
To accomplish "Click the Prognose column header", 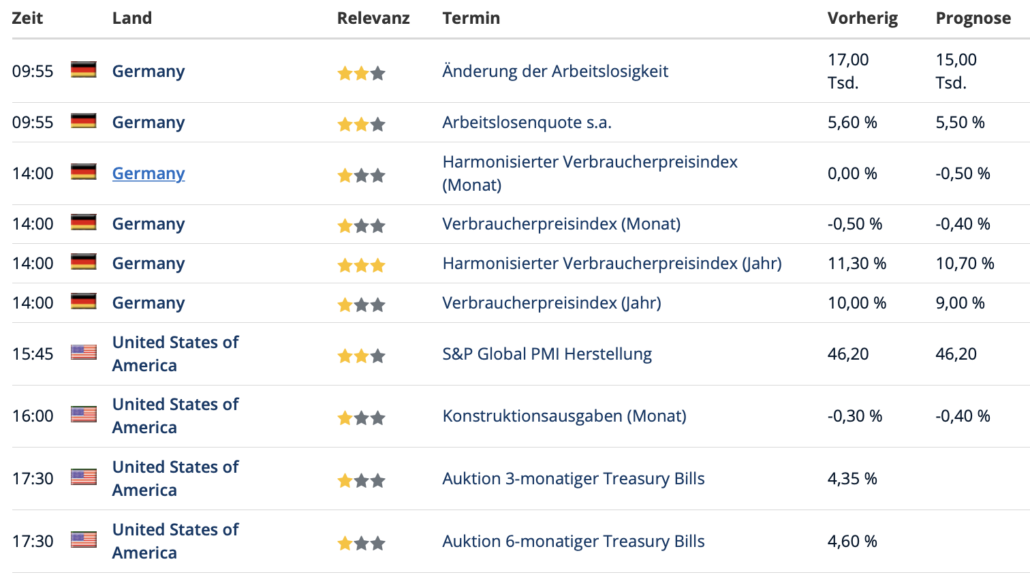I will (x=973, y=18).
